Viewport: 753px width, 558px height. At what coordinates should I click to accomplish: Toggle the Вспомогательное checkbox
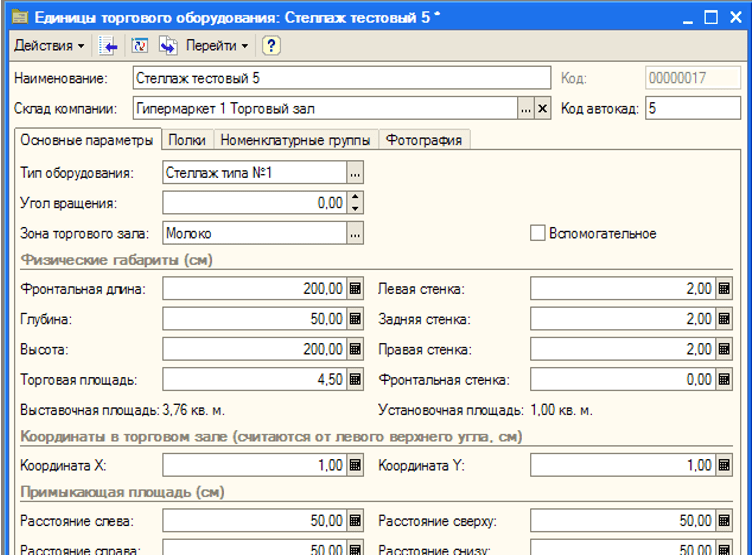pyautogui.click(x=537, y=233)
